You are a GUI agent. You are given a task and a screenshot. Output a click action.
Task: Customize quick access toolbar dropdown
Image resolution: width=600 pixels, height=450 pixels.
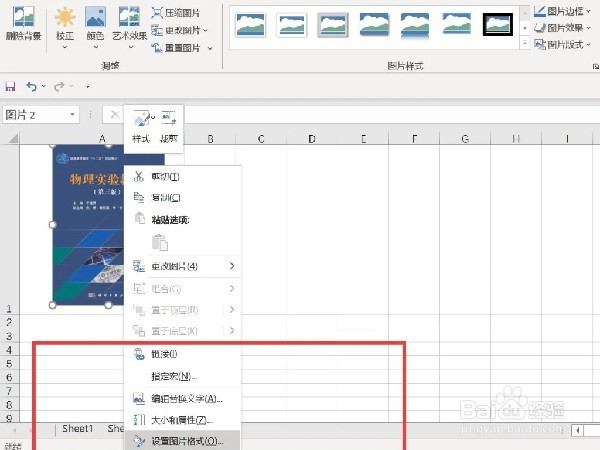88,87
